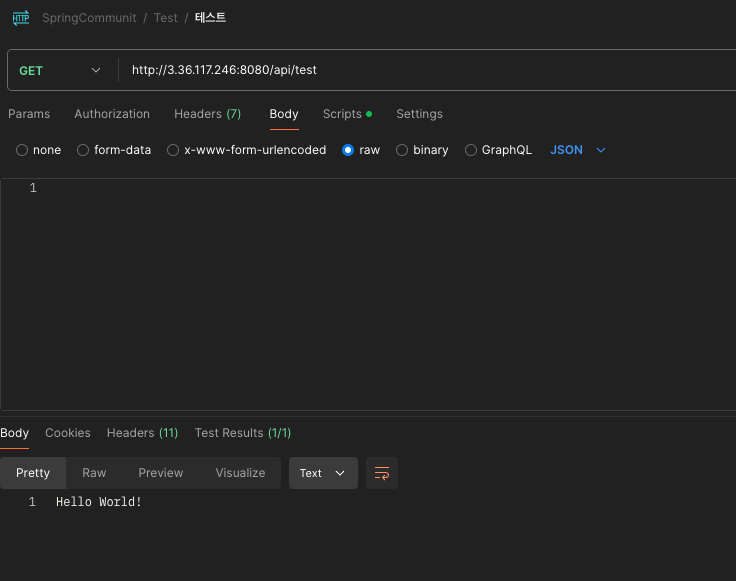736x581 pixels.
Task: Open the Settings tab
Action: pos(420,114)
